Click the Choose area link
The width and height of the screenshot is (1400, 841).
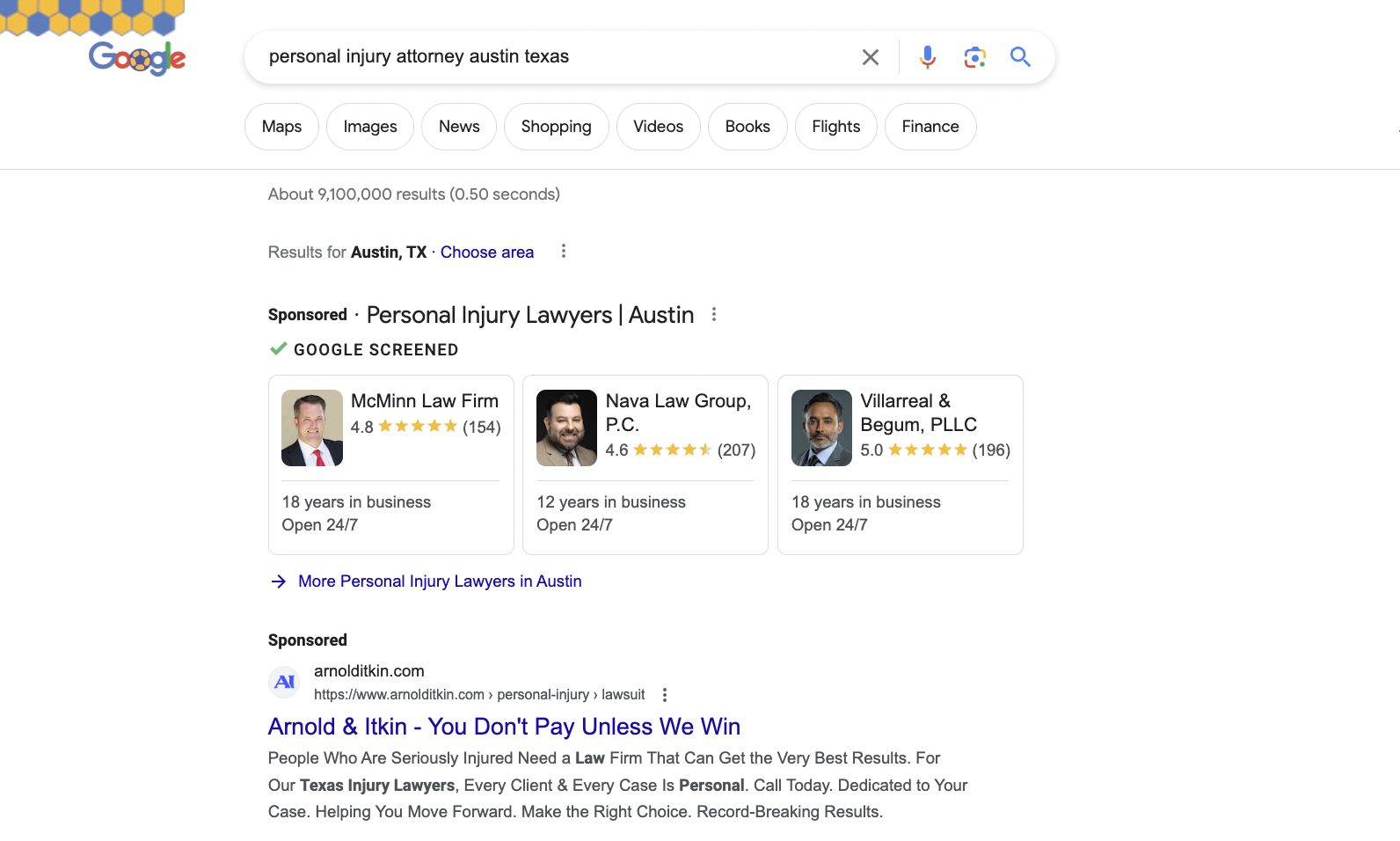[x=487, y=252]
